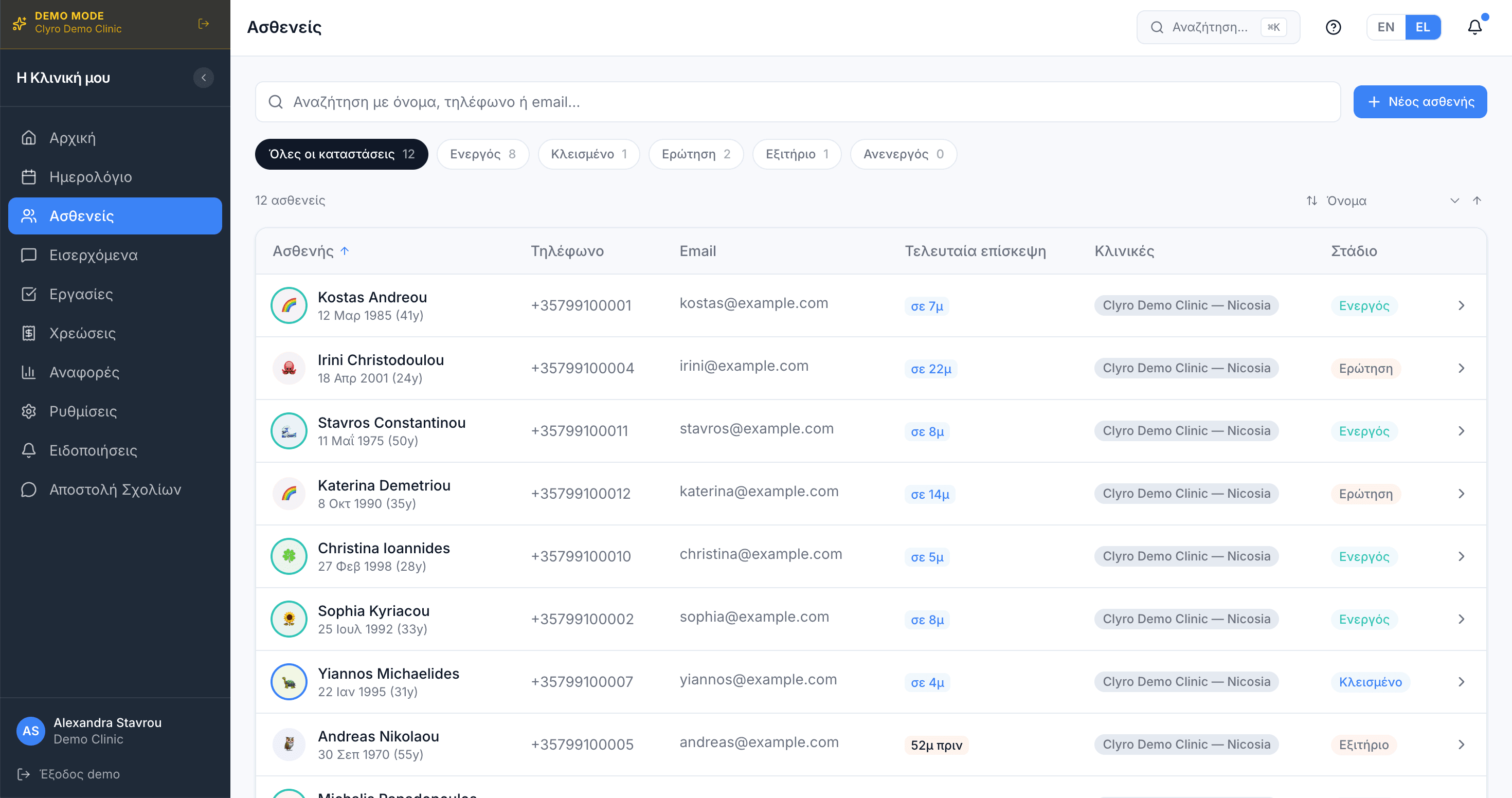
Task: Sort by the Τελευταία επίσκεψη column header
Action: point(975,251)
